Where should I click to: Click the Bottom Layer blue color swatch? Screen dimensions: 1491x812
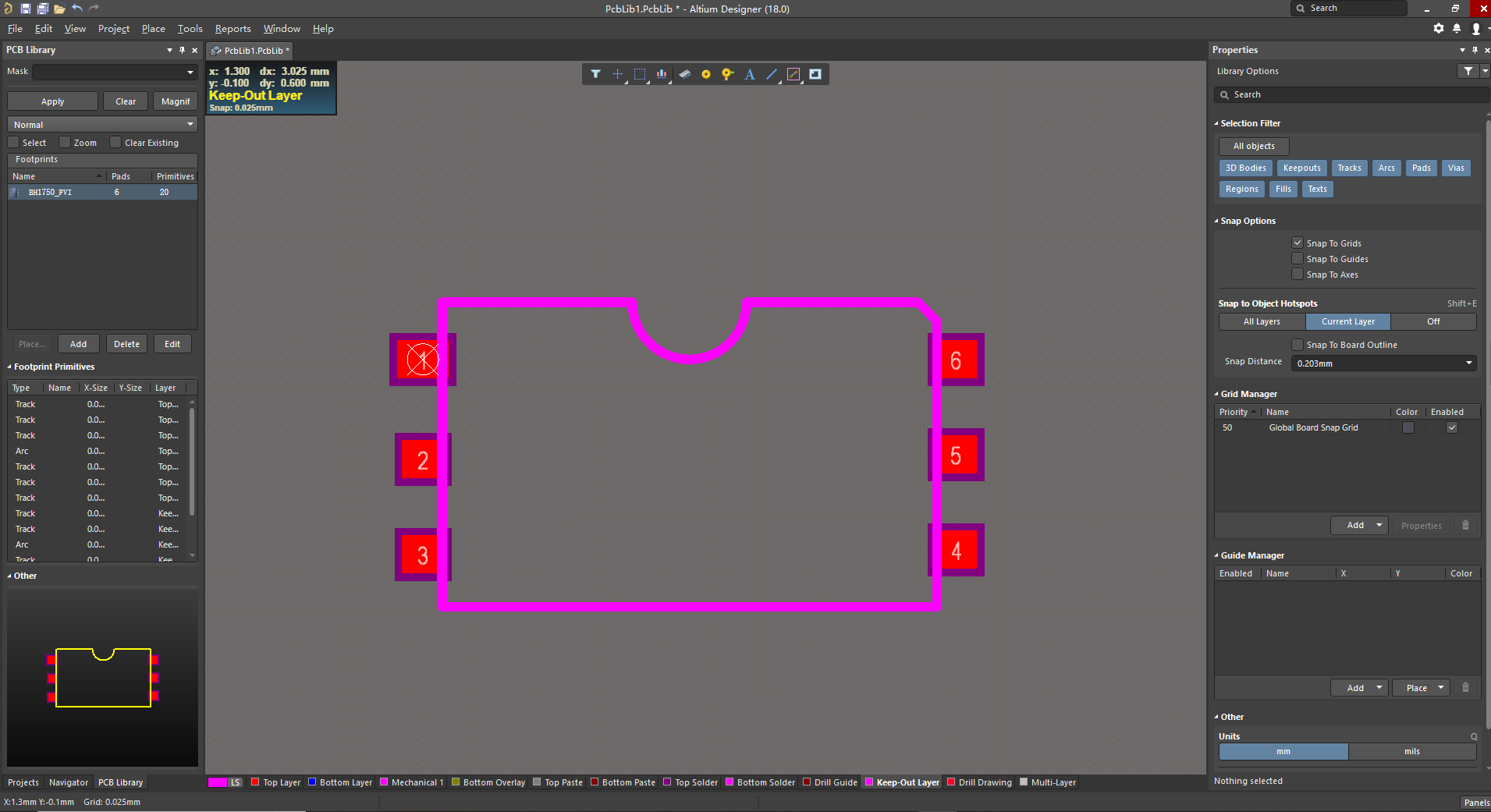click(x=312, y=782)
